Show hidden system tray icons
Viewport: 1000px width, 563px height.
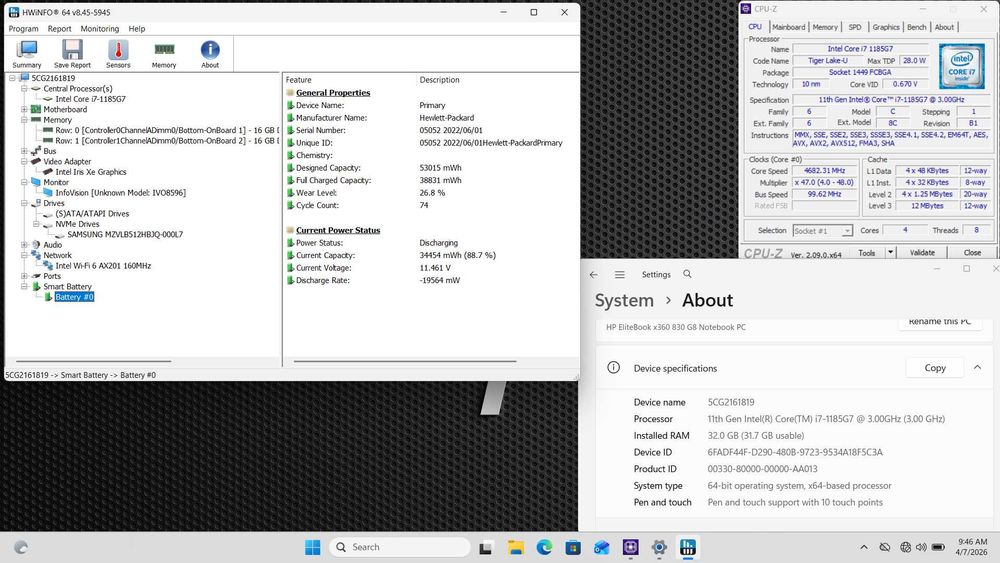[x=864, y=547]
